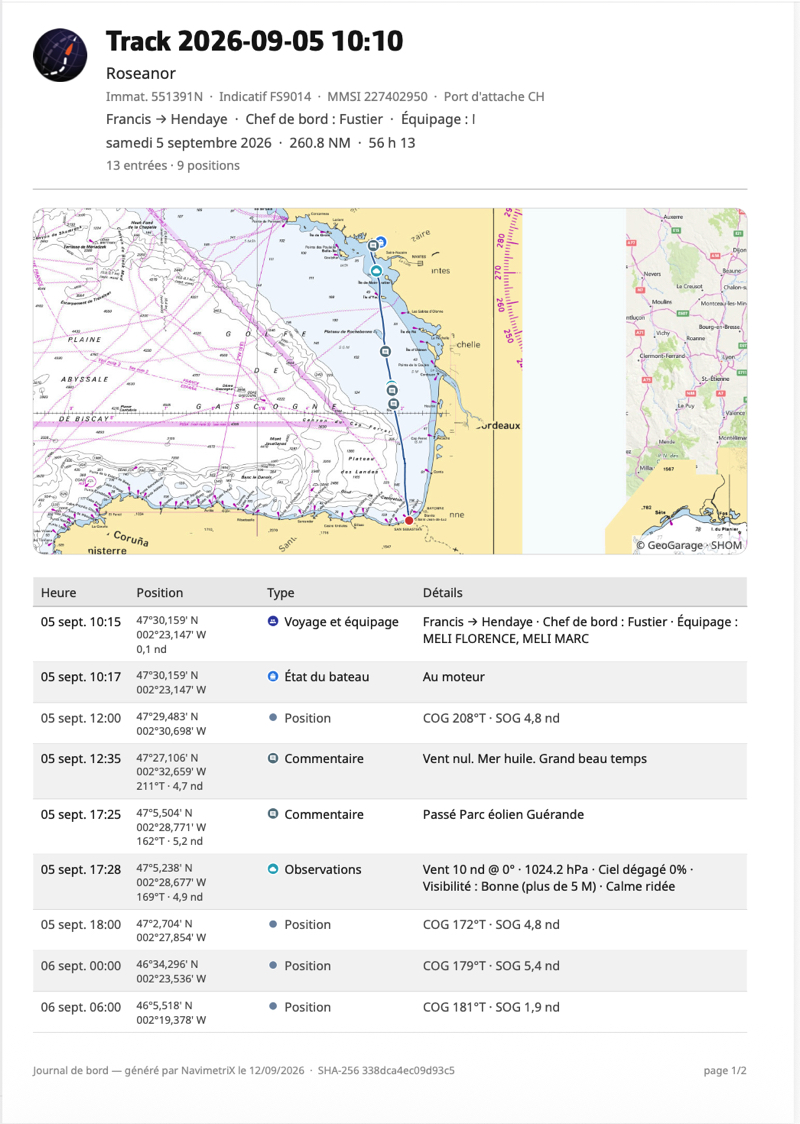Click the 'Observations' type label
Image resolution: width=800 pixels, height=1124 pixels.
(x=323, y=870)
